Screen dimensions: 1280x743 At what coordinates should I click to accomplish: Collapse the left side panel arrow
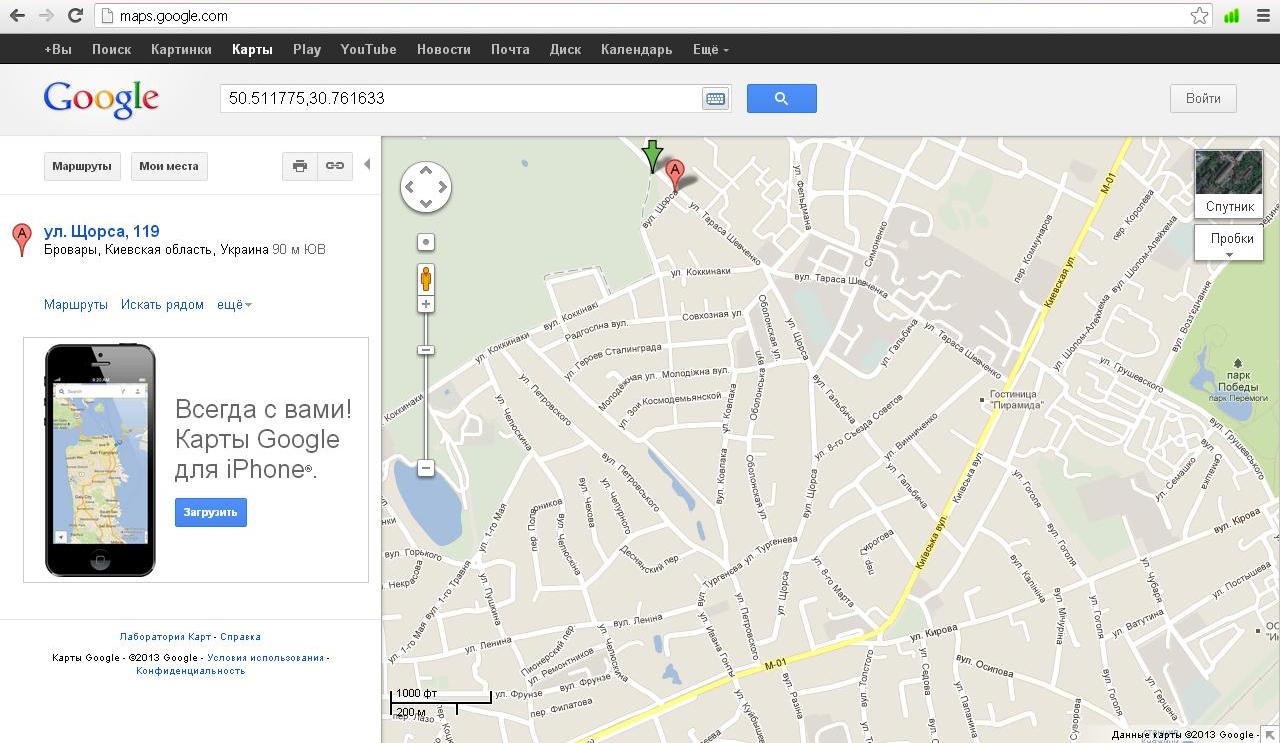pyautogui.click(x=367, y=165)
